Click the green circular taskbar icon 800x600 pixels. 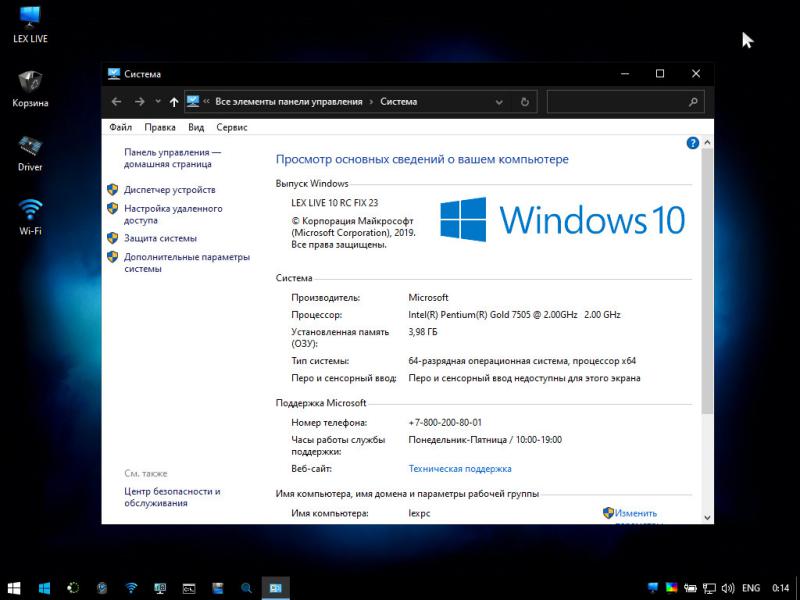tap(73, 588)
